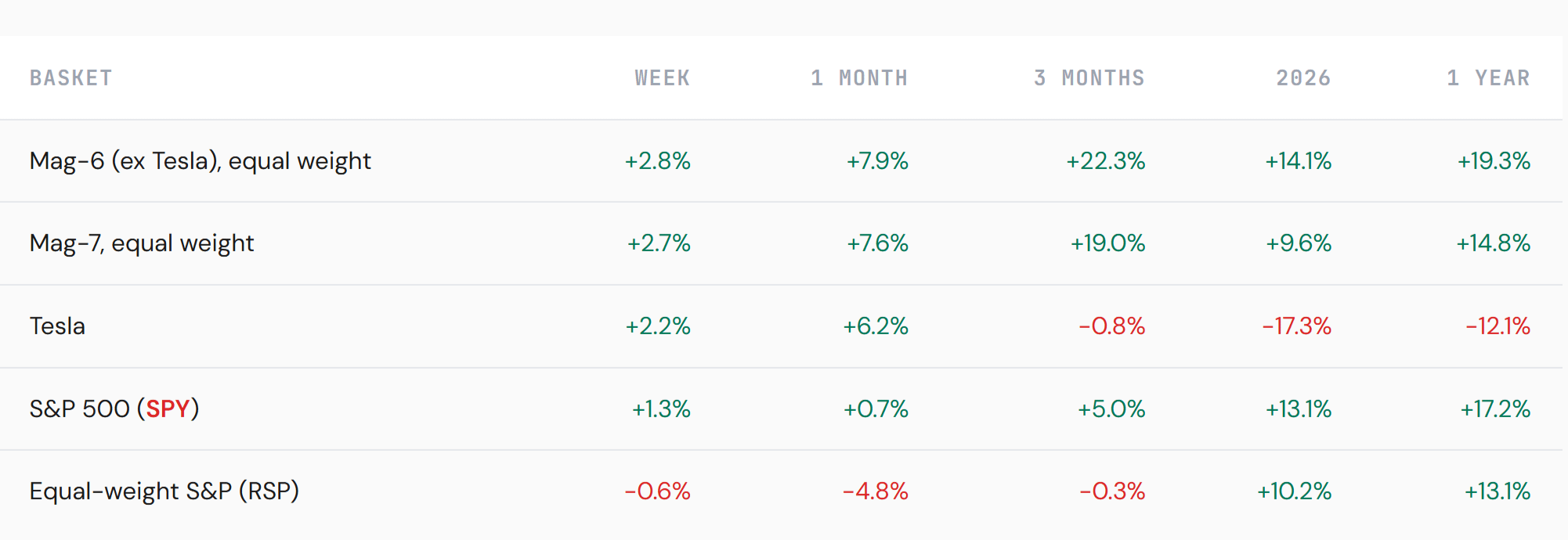Sort by the WEEK column header

click(663, 78)
